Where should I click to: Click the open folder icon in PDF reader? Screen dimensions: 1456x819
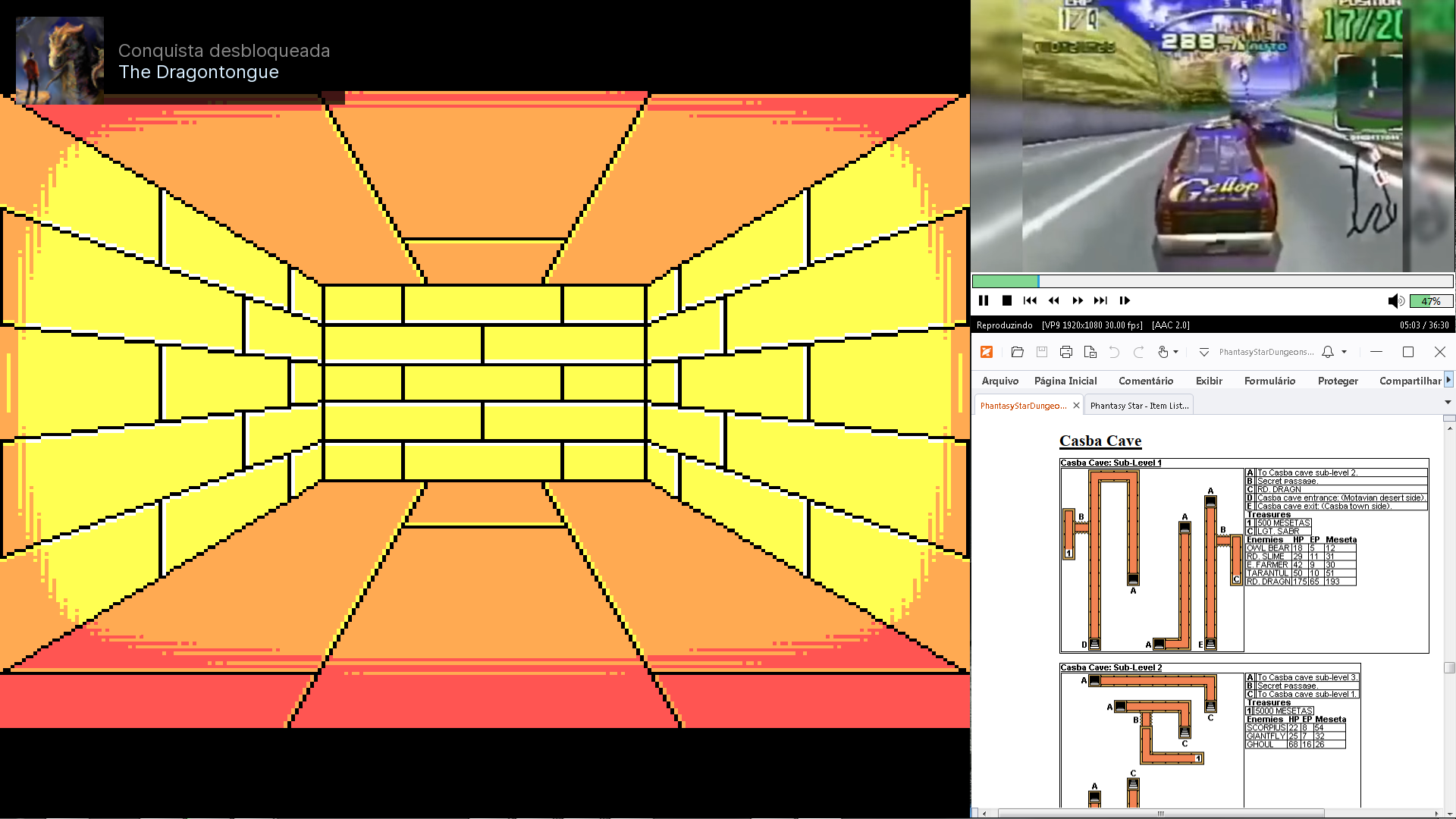[1018, 352]
